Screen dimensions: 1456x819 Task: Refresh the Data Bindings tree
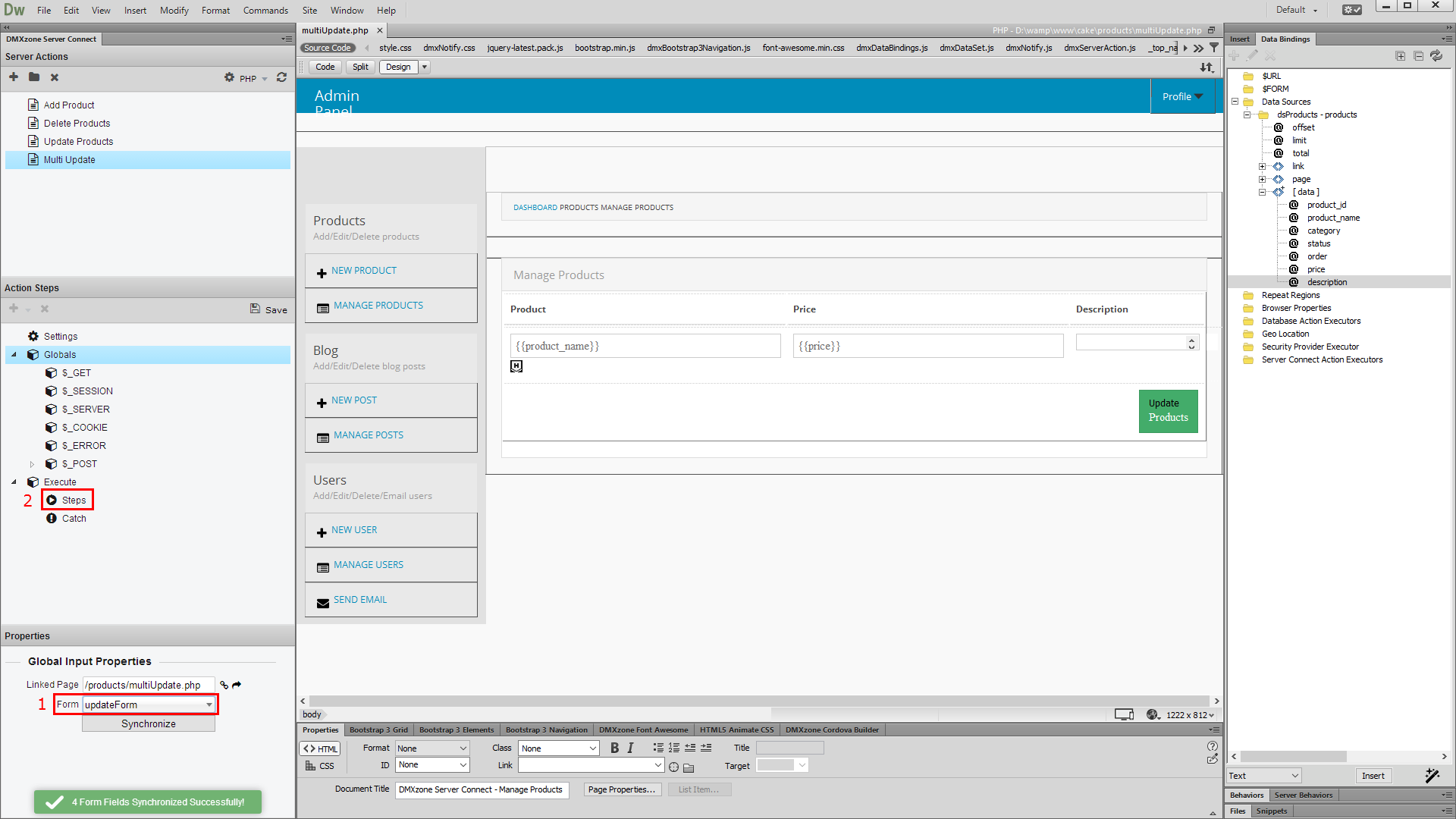click(x=1436, y=56)
